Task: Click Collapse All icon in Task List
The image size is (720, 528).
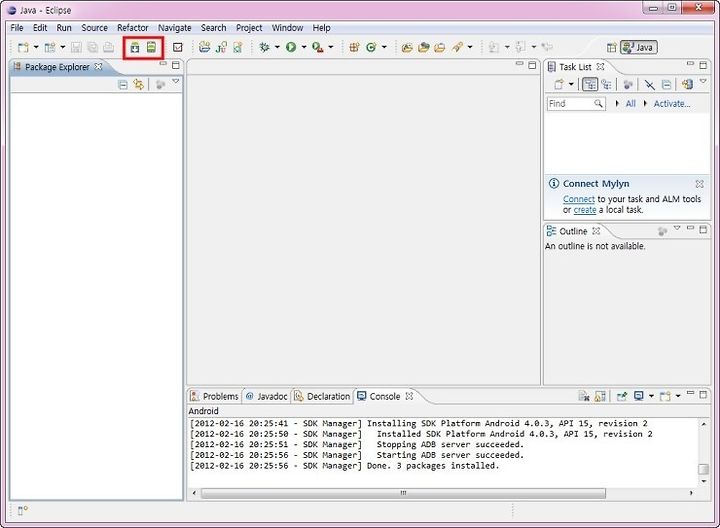Action: [666, 84]
